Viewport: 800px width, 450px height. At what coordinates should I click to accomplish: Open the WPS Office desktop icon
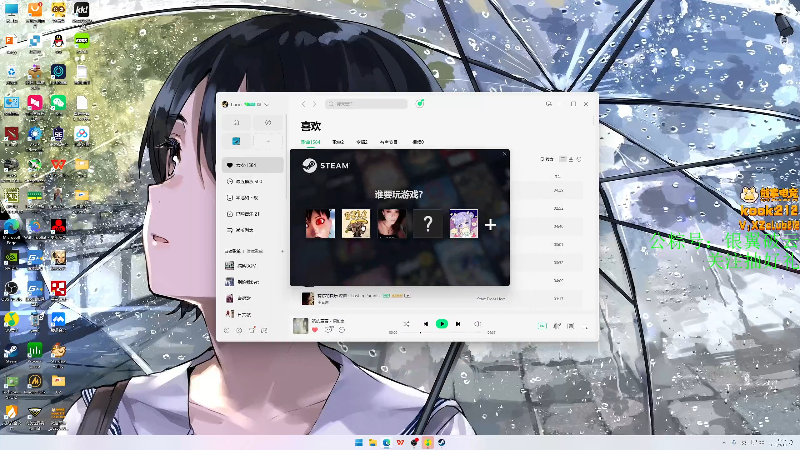[58, 166]
